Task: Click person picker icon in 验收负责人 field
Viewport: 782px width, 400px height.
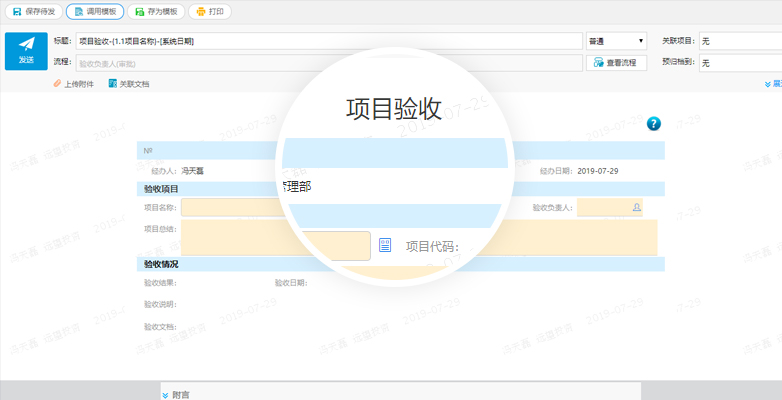Action: (x=636, y=207)
